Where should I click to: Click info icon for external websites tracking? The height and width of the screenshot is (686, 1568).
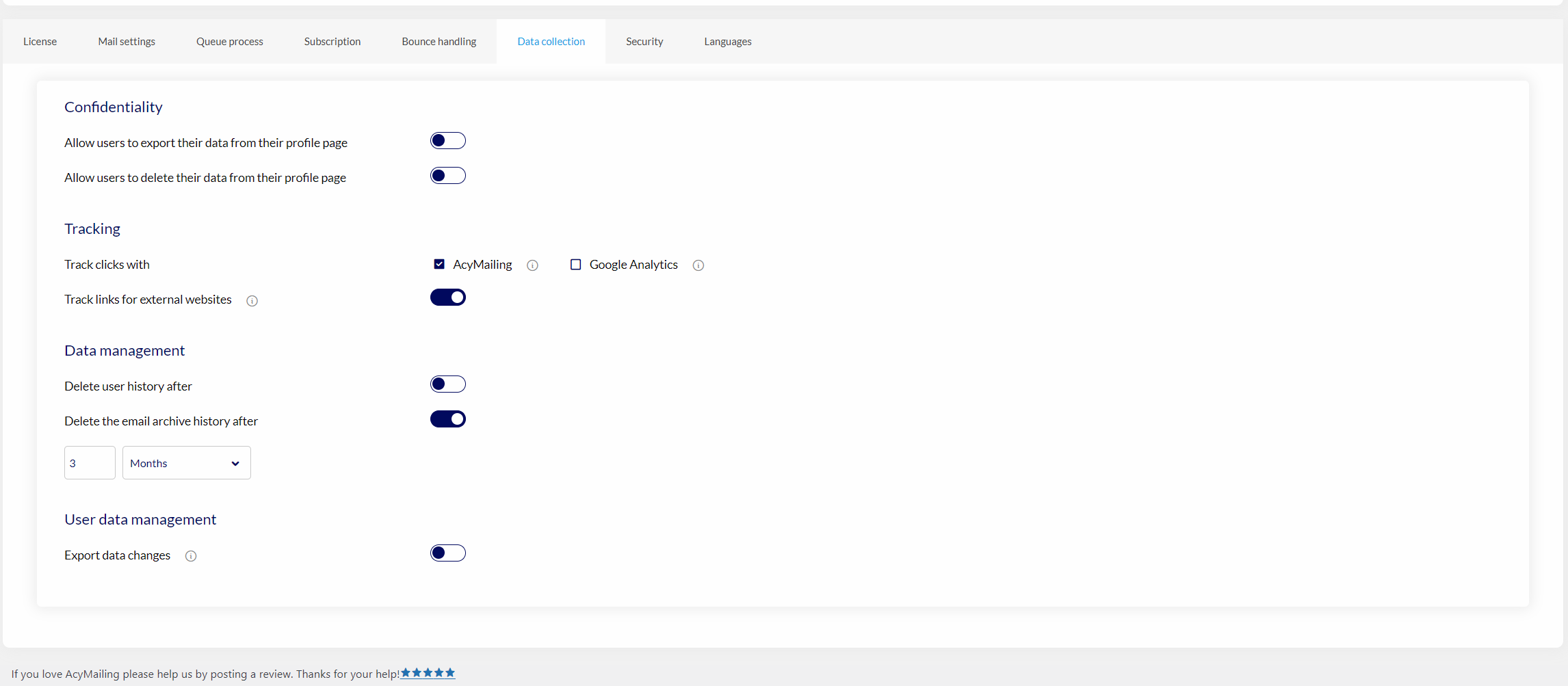pos(252,301)
